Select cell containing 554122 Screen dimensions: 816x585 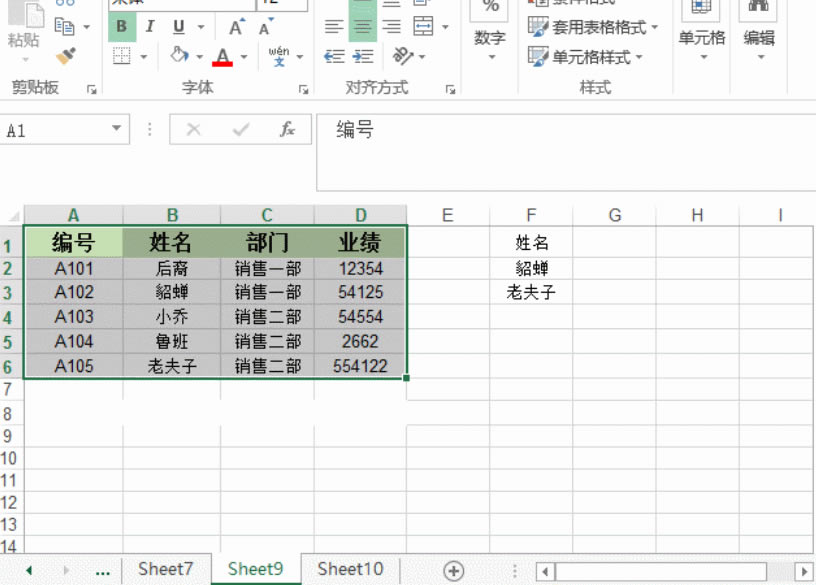pyautogui.click(x=360, y=366)
